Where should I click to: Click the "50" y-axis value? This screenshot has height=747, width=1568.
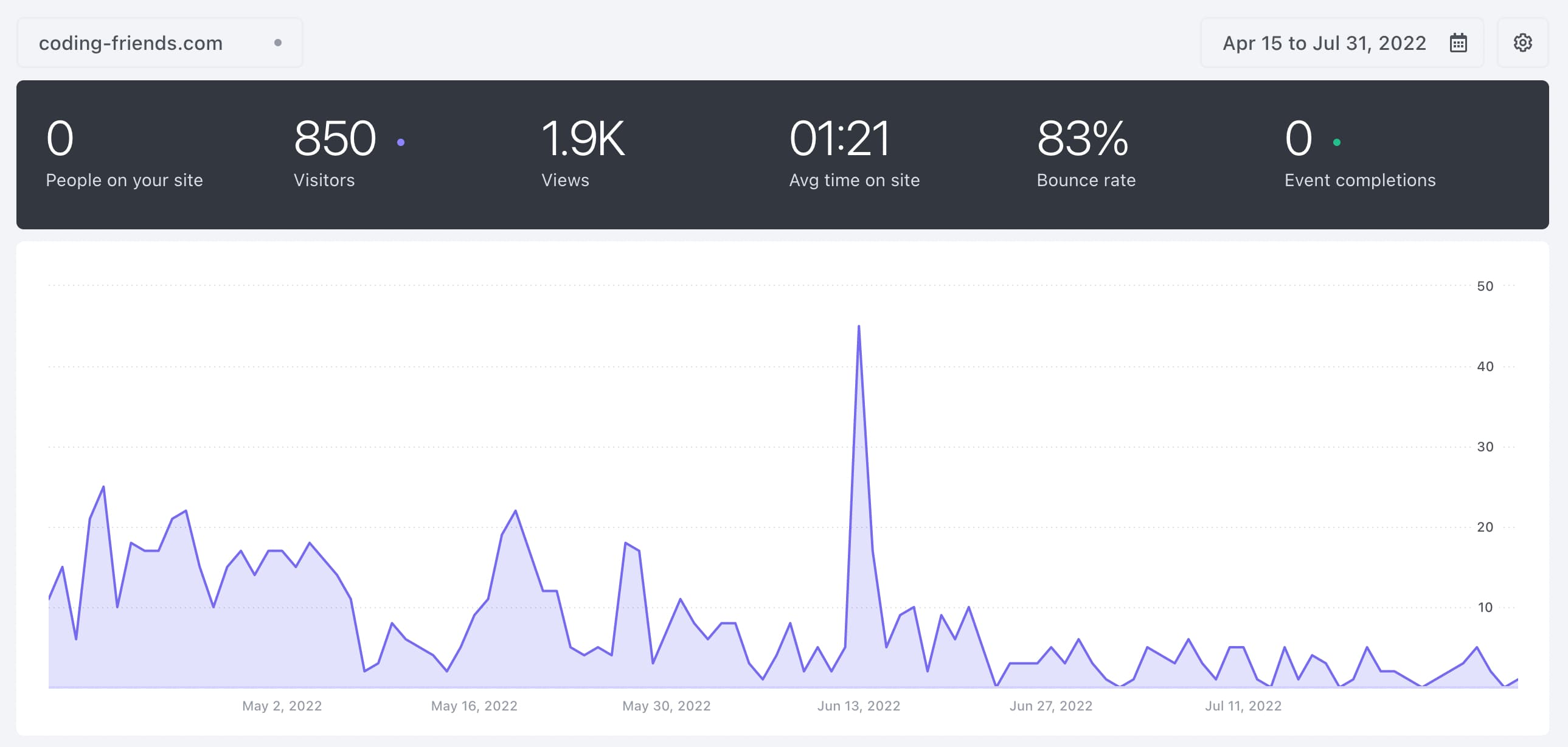(1485, 286)
